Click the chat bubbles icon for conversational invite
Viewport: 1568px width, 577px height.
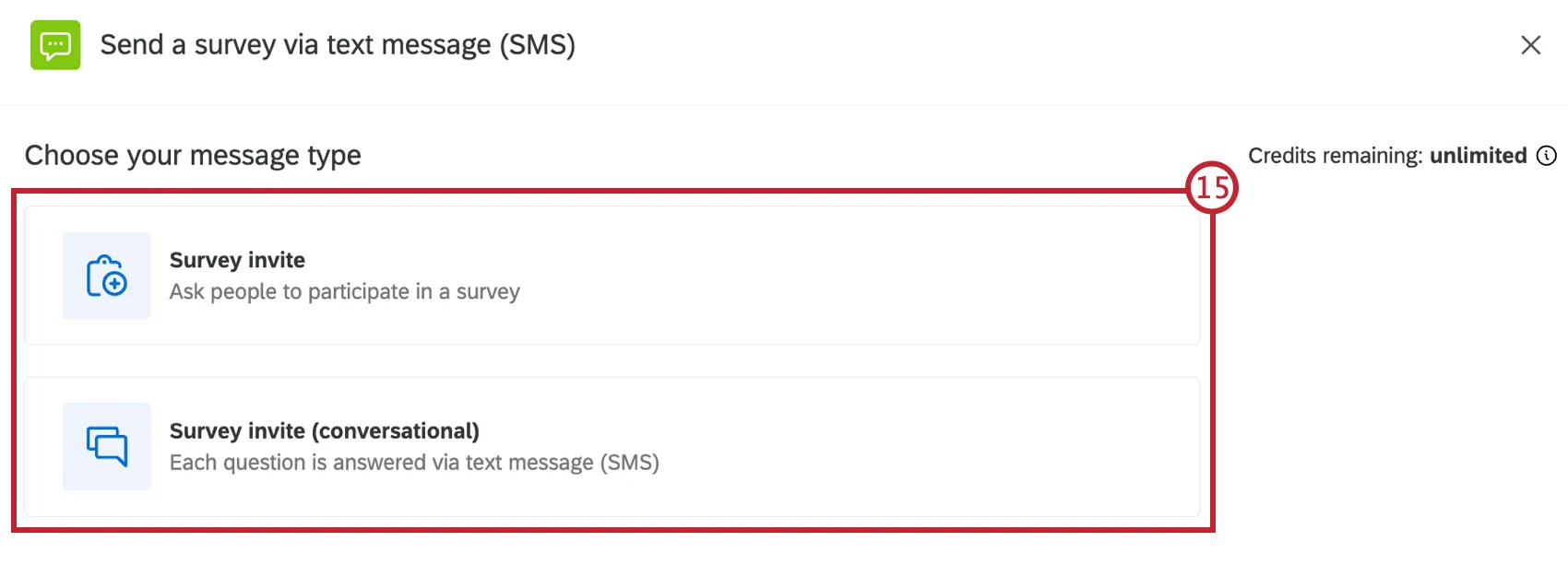click(x=105, y=447)
